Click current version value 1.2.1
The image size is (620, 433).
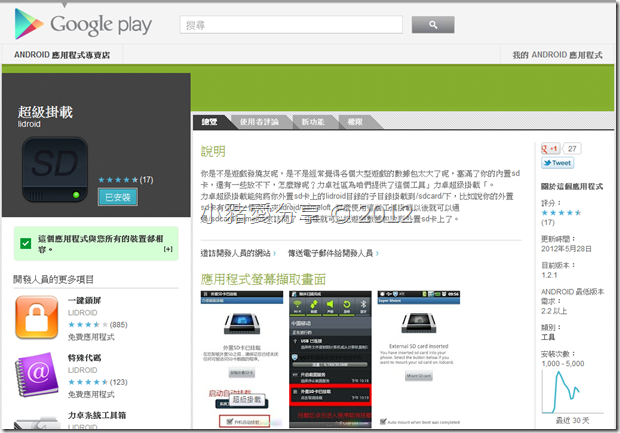tap(549, 275)
